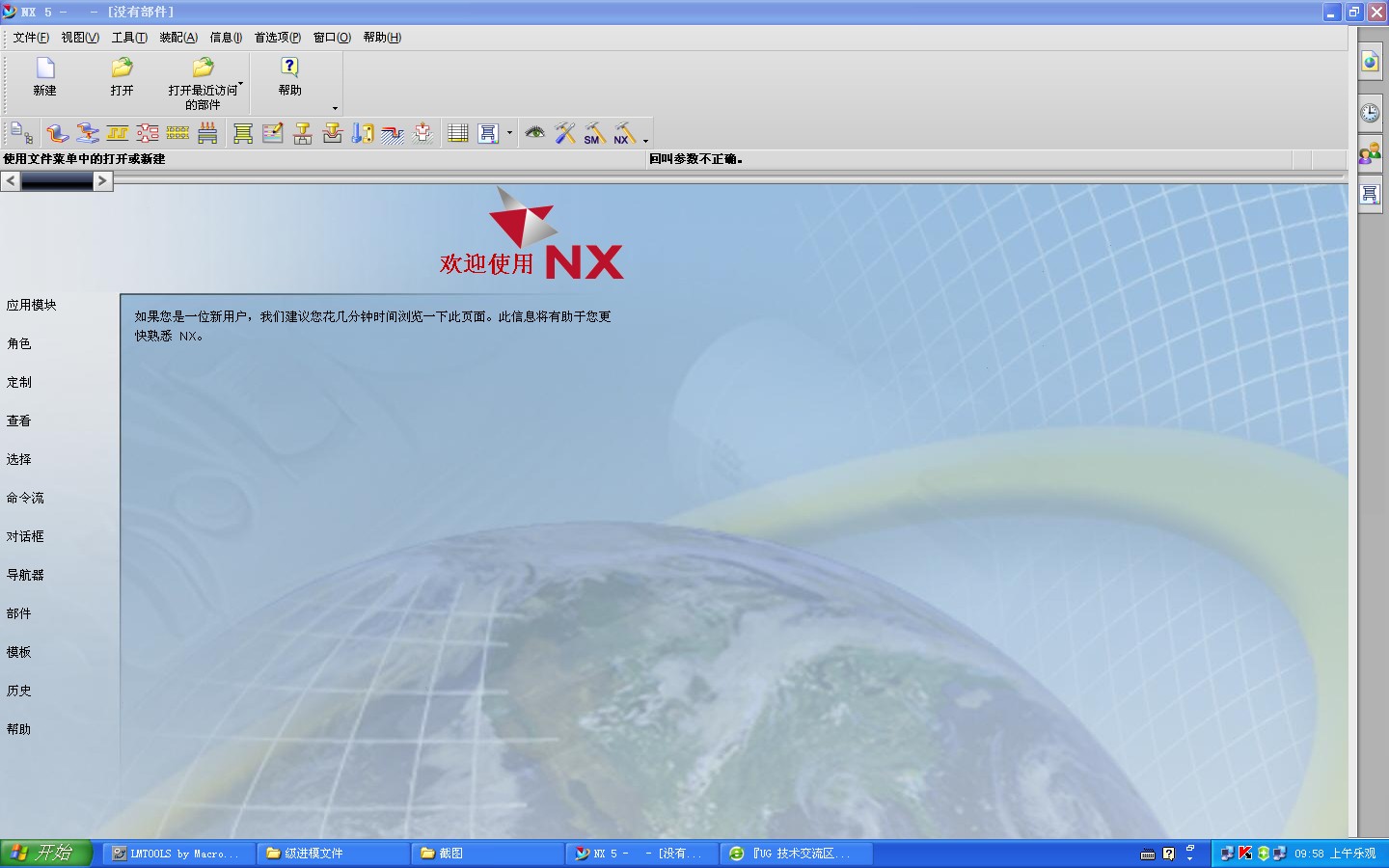Click the colored table with pencil icon

pos(273,133)
